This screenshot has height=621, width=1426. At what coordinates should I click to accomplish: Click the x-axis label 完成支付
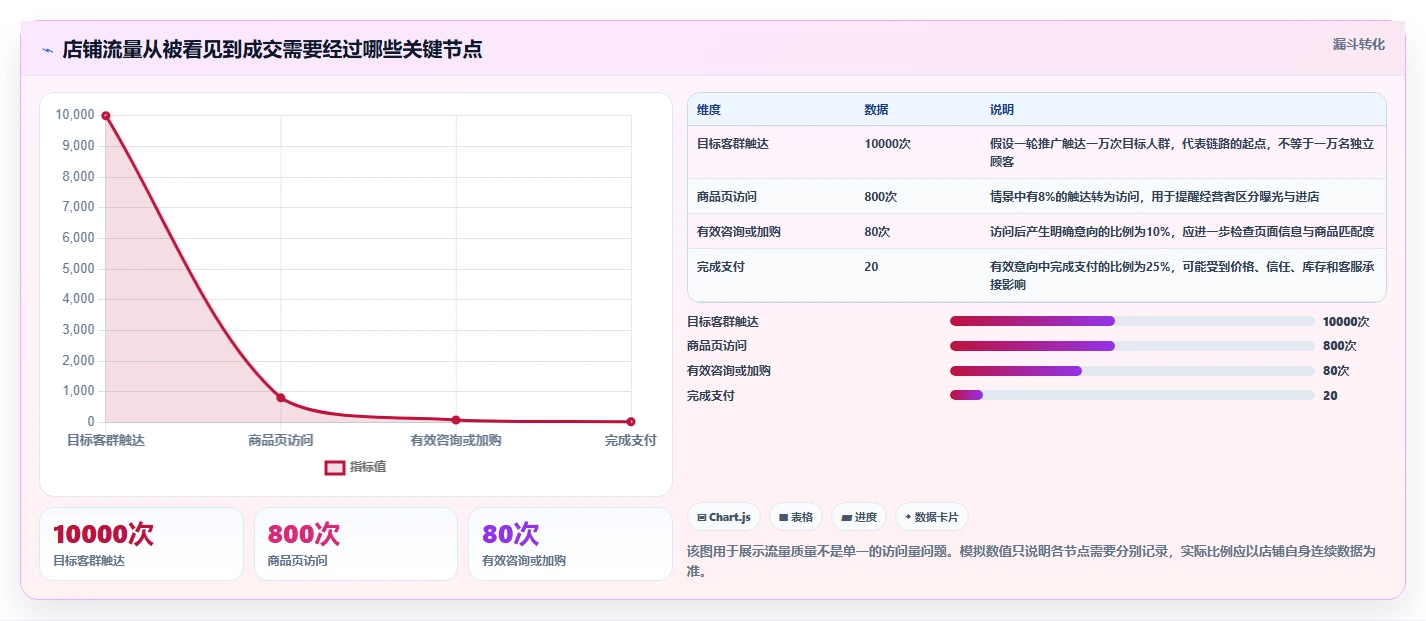(x=631, y=440)
